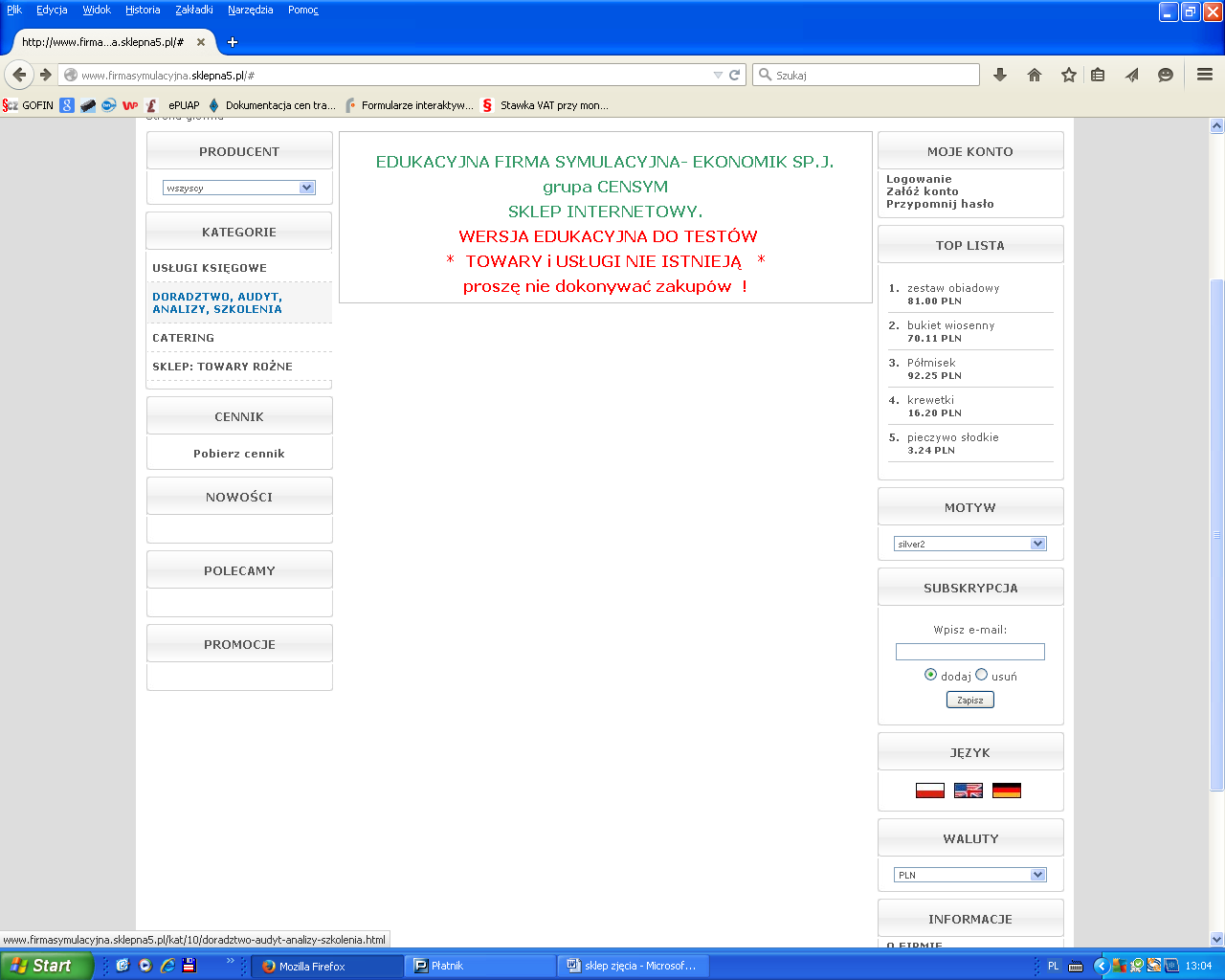Click Przypomnij hasło link
1225x980 pixels.
pos(940,204)
